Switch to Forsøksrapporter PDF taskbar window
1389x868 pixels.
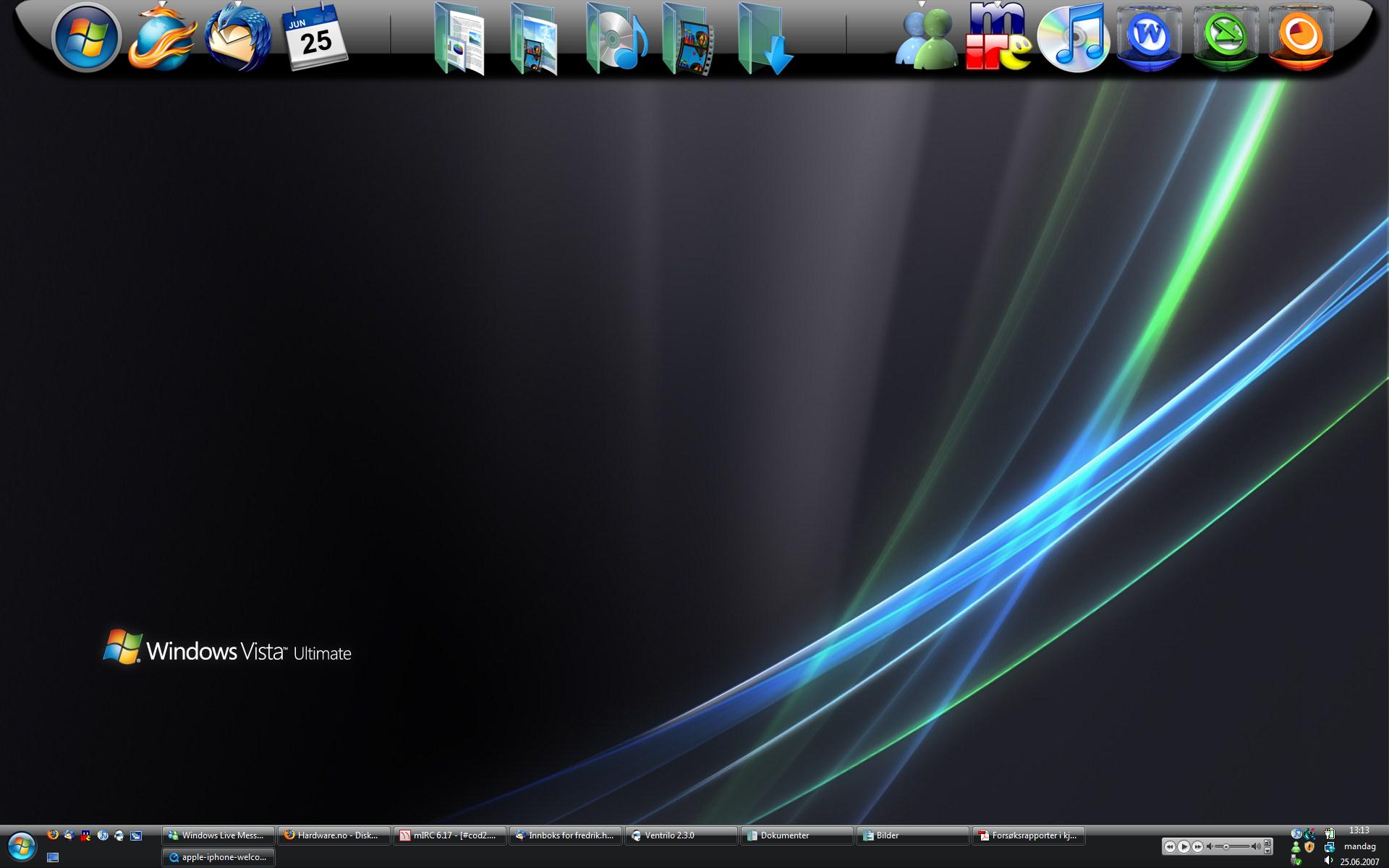[x=1028, y=835]
